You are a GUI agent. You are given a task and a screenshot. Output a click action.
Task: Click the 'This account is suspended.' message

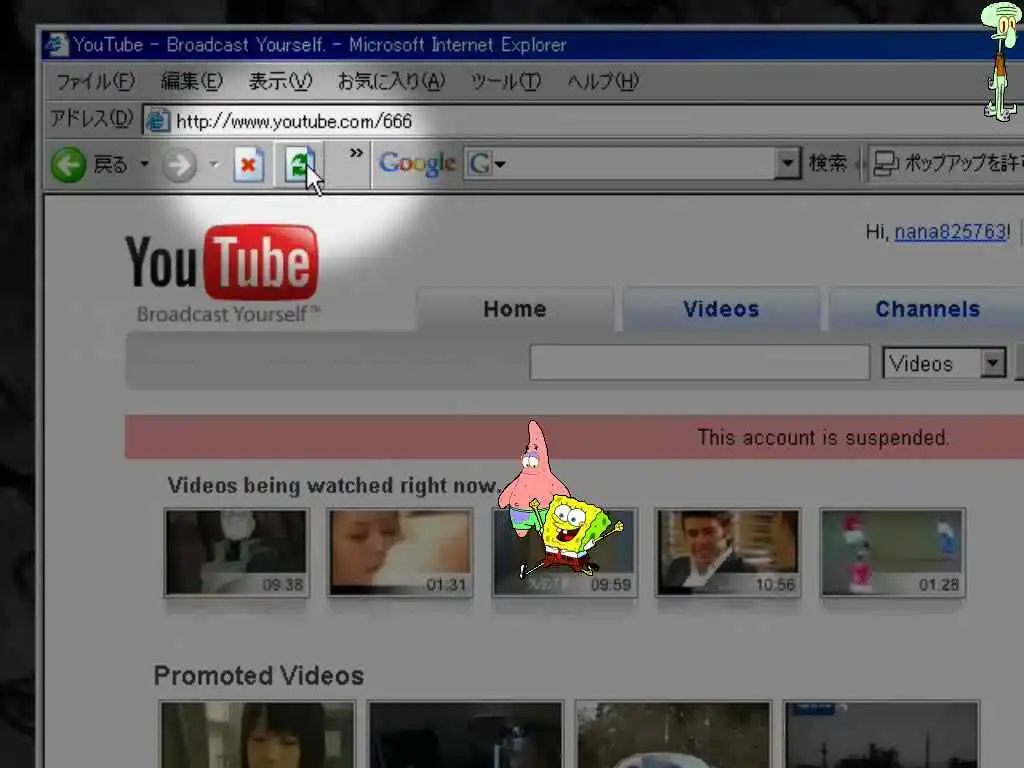823,437
